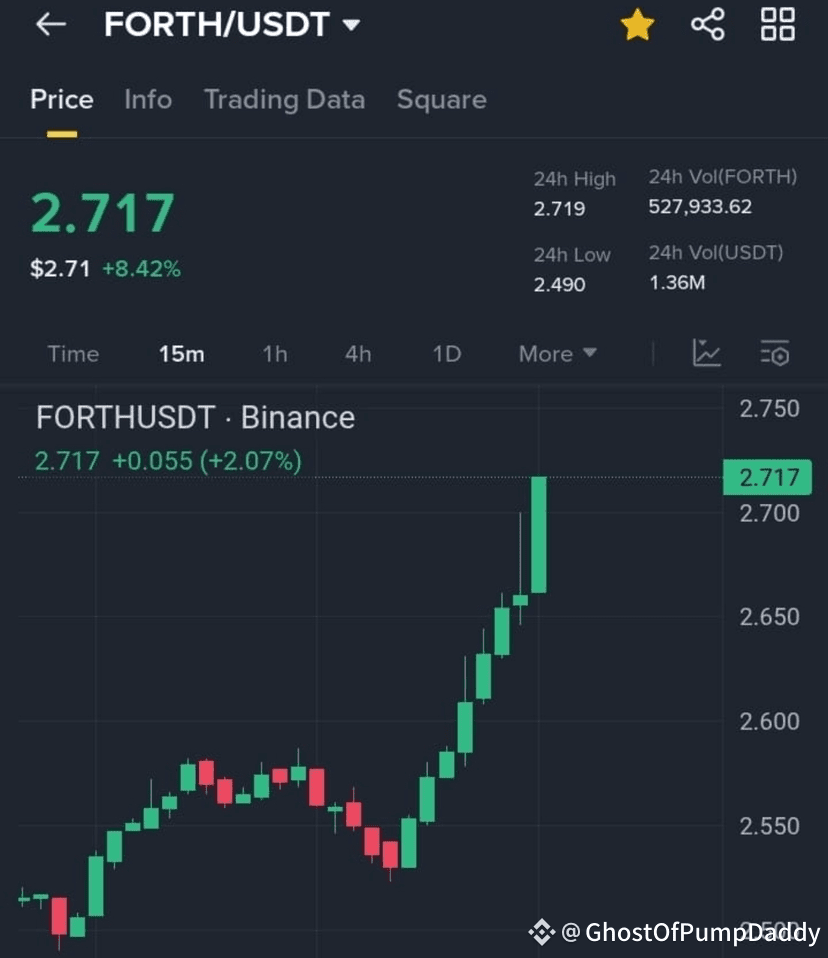828x958 pixels.
Task: Tap the back arrow icon
Action: coord(51,24)
